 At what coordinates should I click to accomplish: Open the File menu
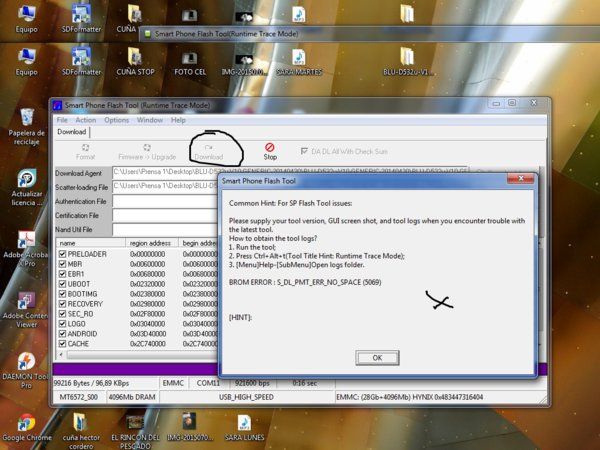pos(62,120)
